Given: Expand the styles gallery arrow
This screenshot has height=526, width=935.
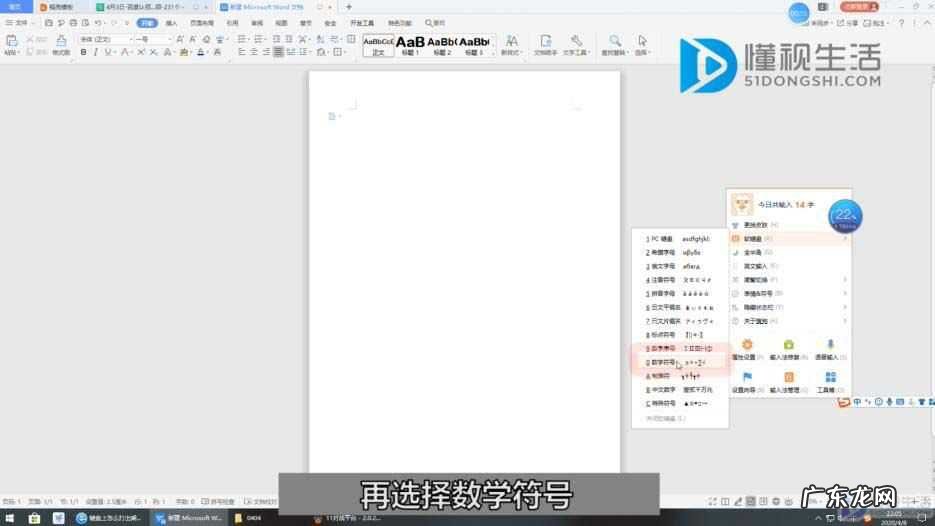Looking at the screenshot, I should (x=493, y=52).
